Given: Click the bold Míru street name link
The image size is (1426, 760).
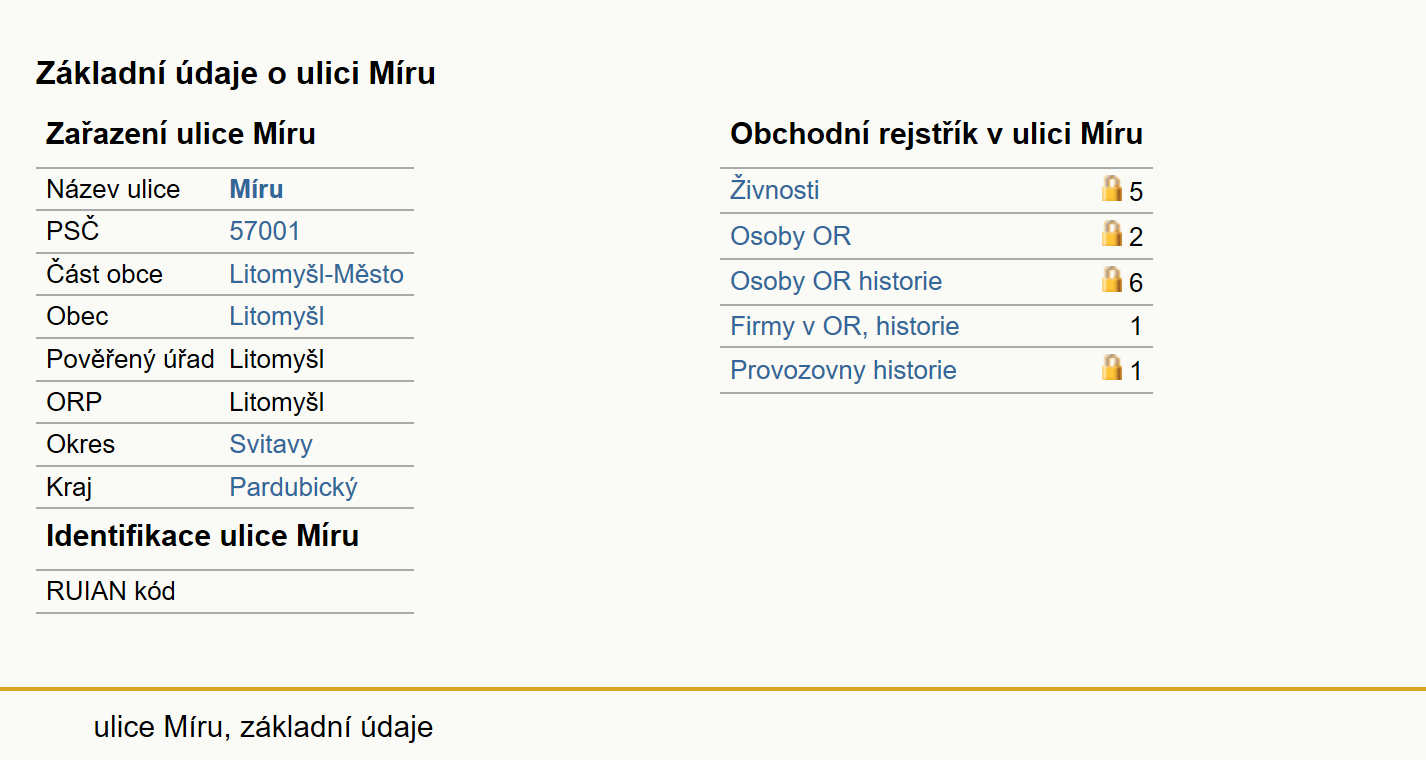Looking at the screenshot, I should pos(256,189).
